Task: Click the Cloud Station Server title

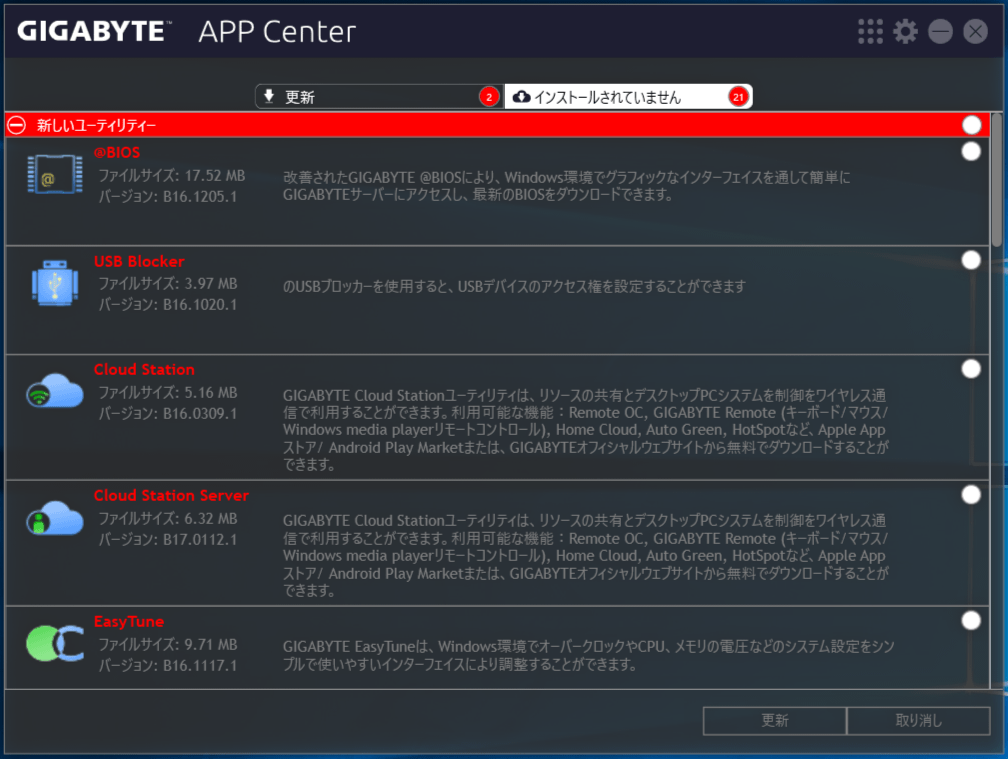Action: tap(171, 496)
